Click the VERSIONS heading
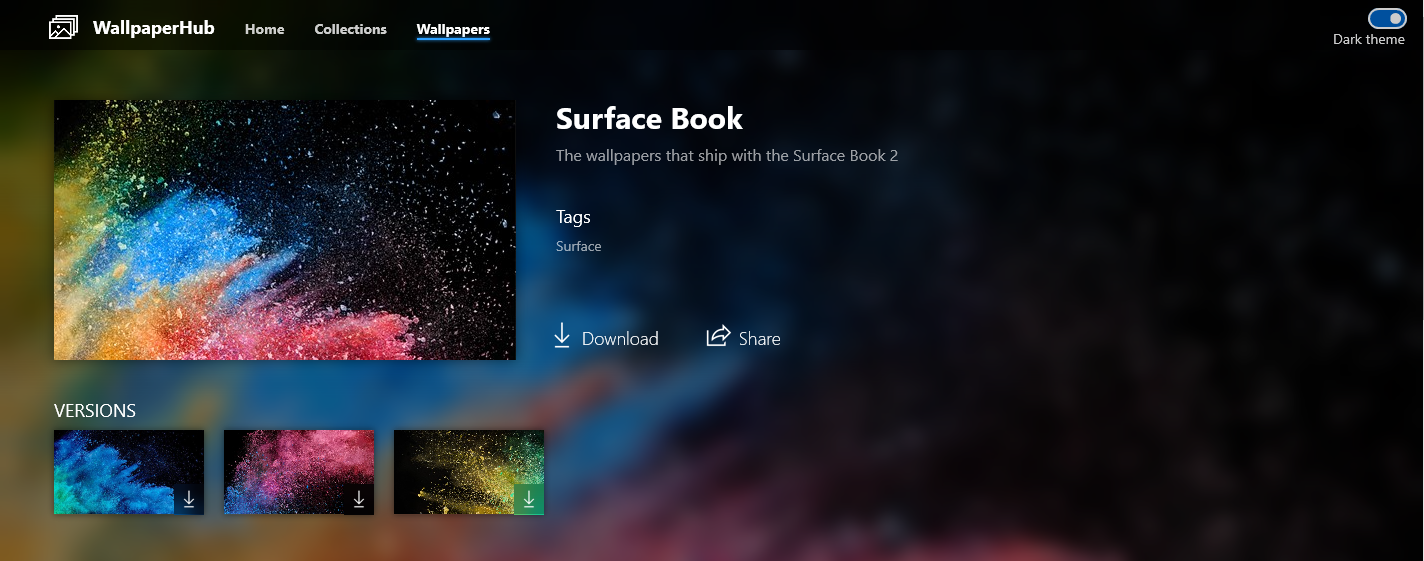 tap(95, 411)
